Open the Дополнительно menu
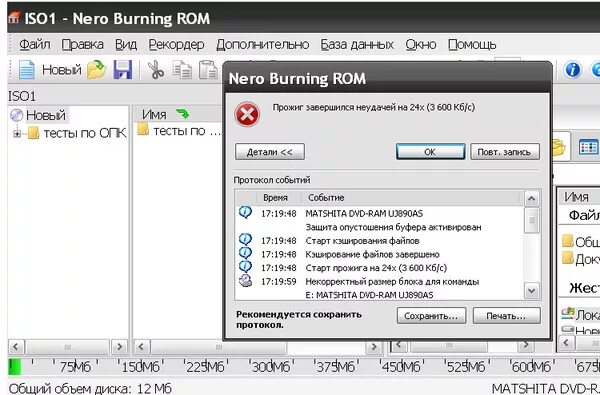Screen dimensions: 600x395 (262, 45)
